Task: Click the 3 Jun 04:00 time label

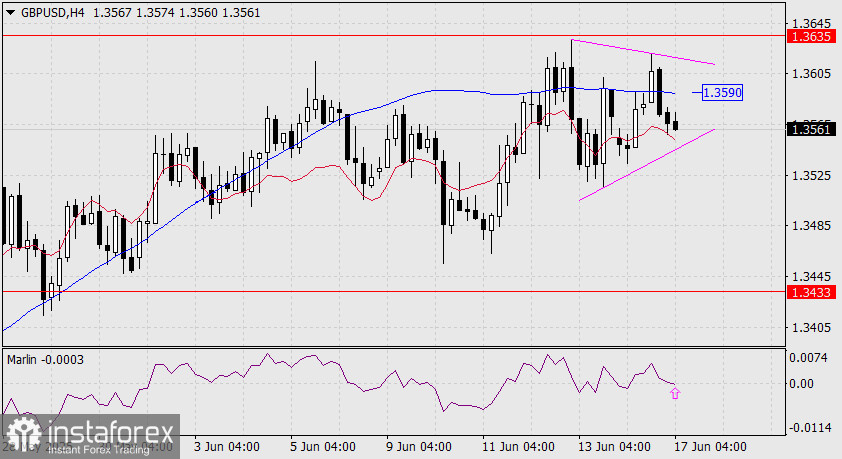Action: (227, 447)
